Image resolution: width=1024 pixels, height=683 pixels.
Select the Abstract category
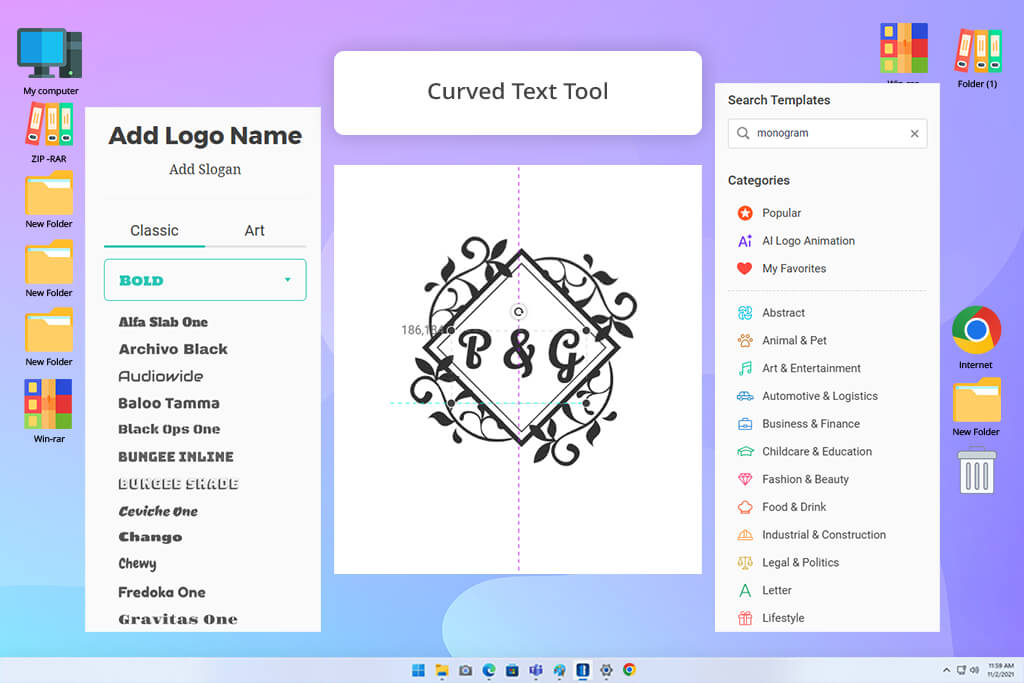click(x=771, y=313)
